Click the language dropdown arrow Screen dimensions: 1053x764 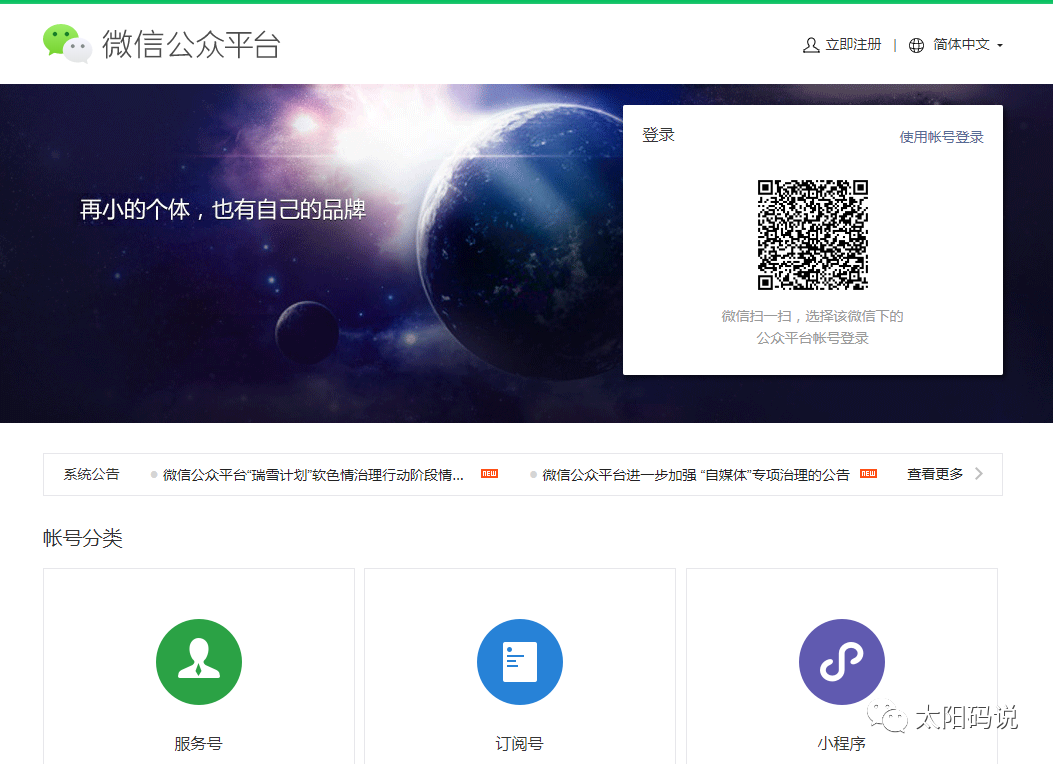1000,46
